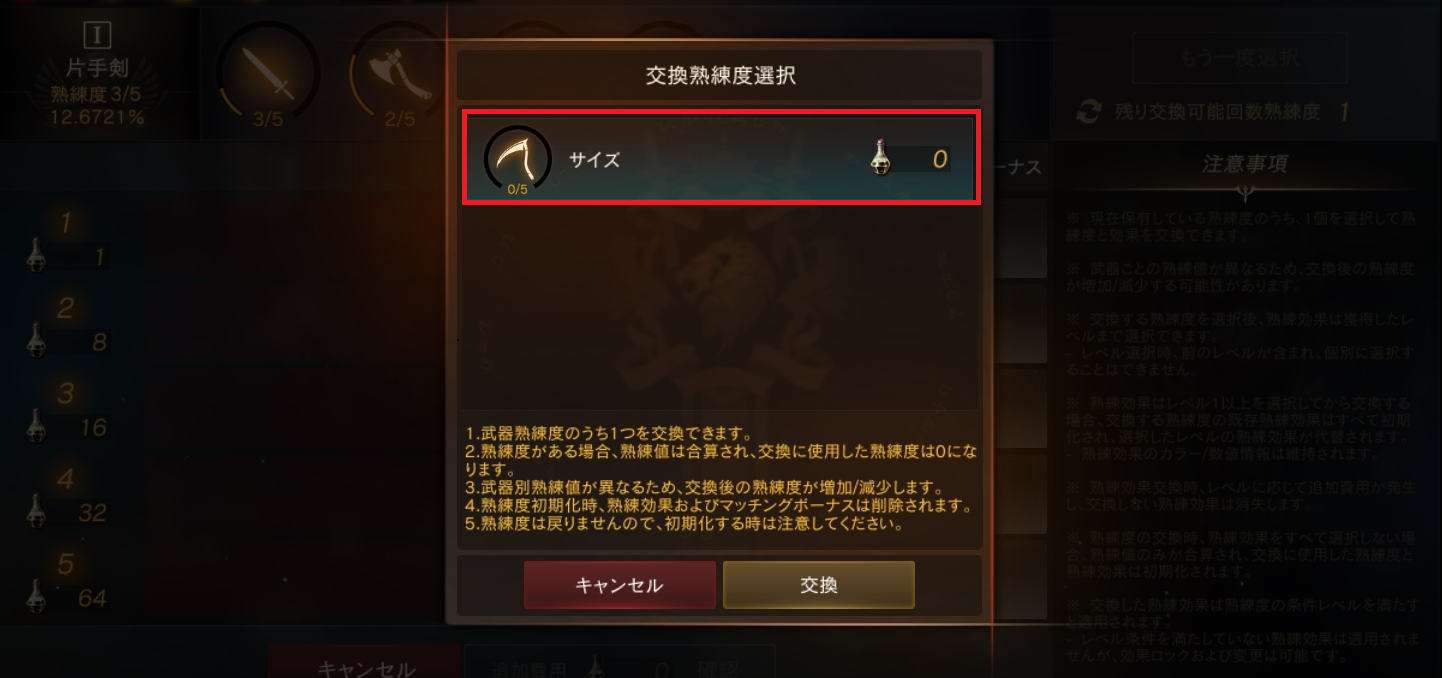Click the 注意事項 notice header
The image size is (1442, 678).
click(1244, 164)
